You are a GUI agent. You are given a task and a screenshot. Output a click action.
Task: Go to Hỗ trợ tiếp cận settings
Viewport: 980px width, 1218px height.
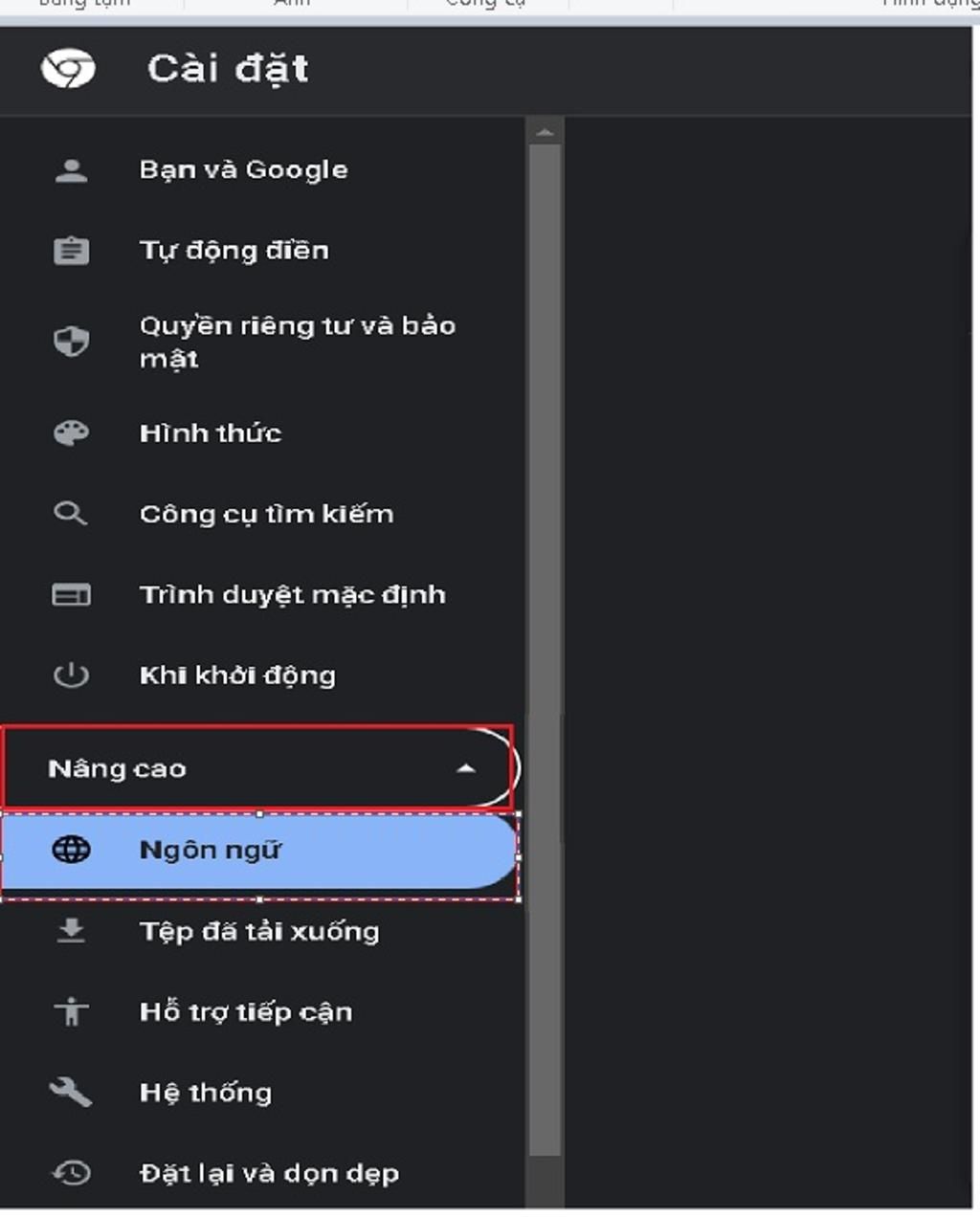[x=246, y=1012]
